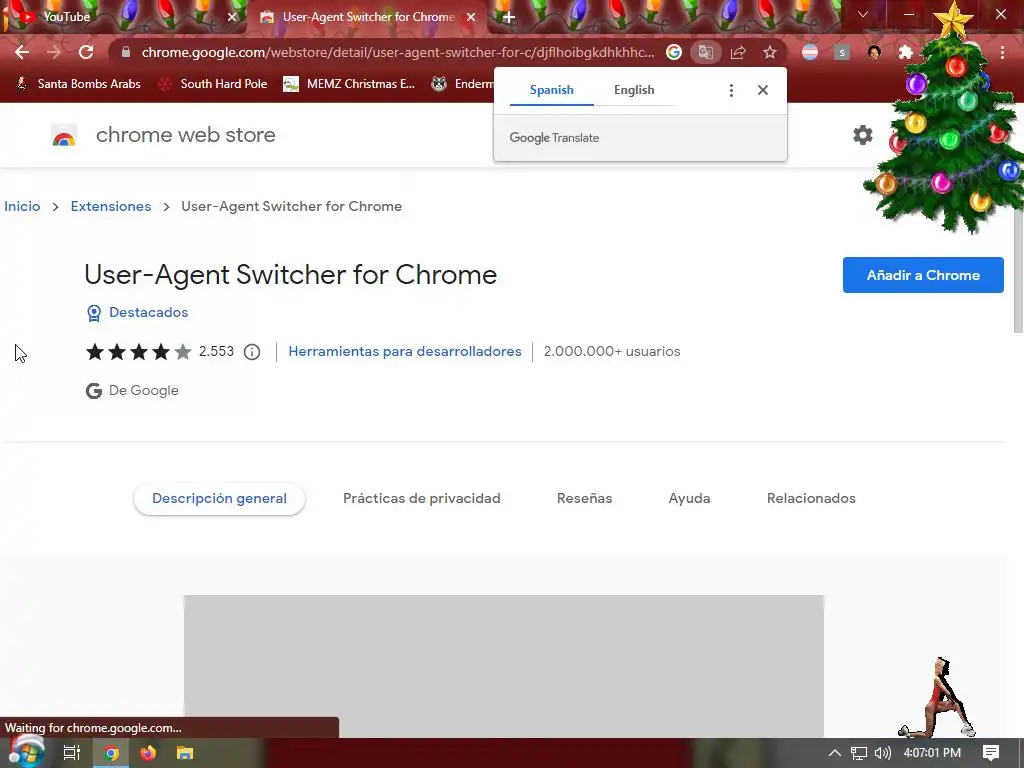
Task: Close the User-Agent Switcher tab
Action: pyautogui.click(x=471, y=17)
